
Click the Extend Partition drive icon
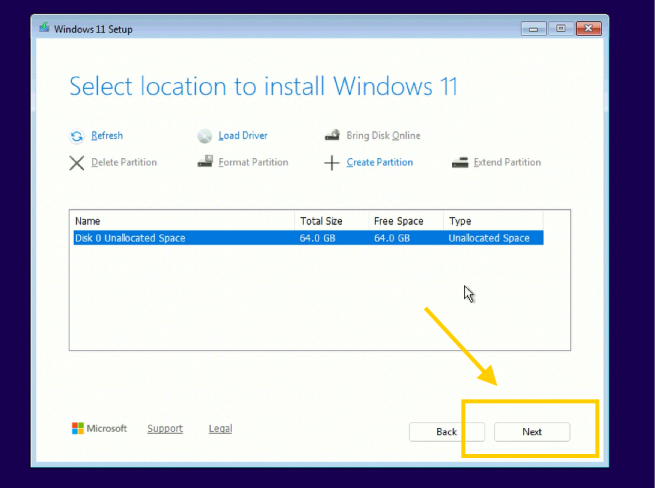[460, 162]
